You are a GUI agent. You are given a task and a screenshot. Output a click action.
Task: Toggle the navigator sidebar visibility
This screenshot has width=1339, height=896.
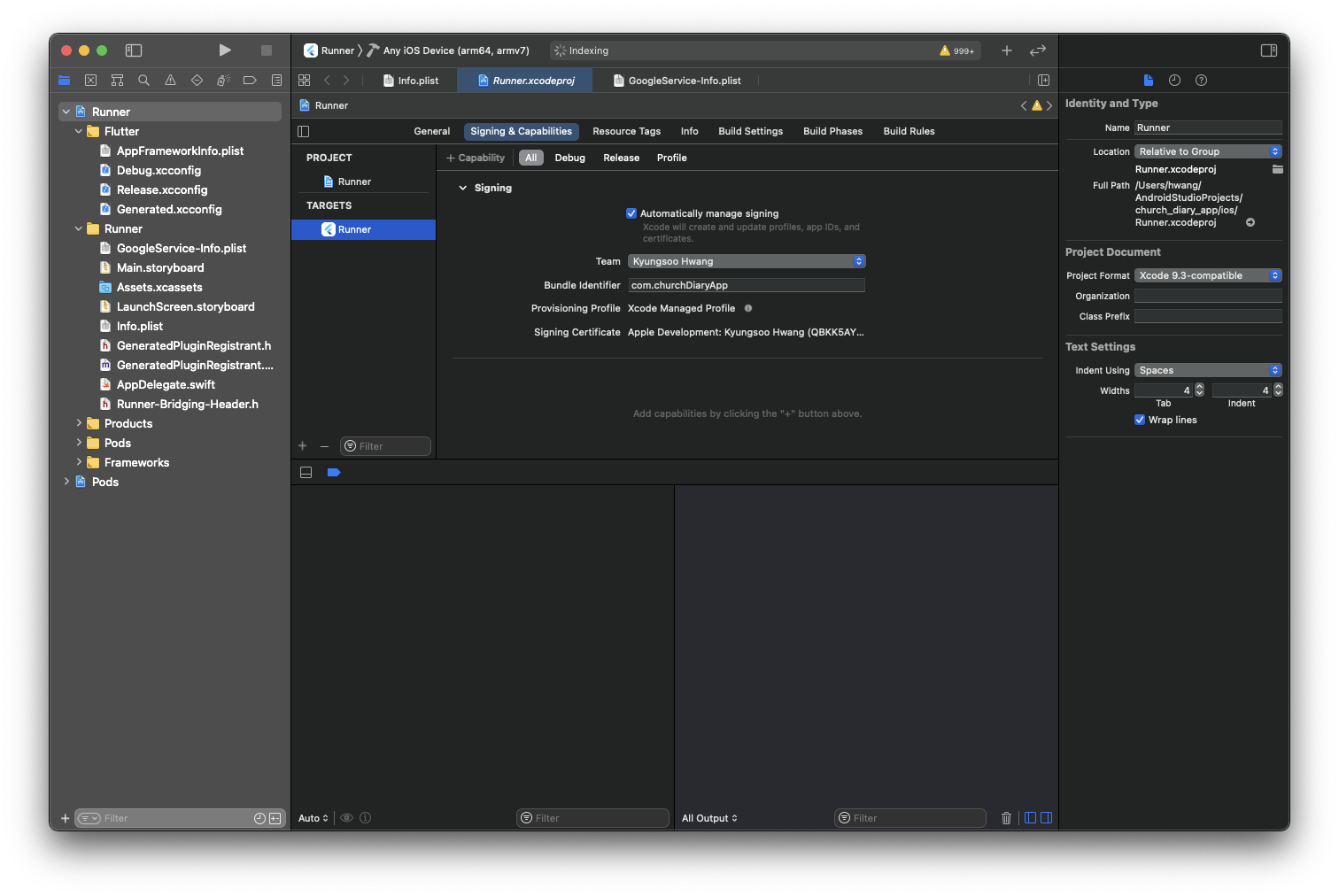(134, 50)
